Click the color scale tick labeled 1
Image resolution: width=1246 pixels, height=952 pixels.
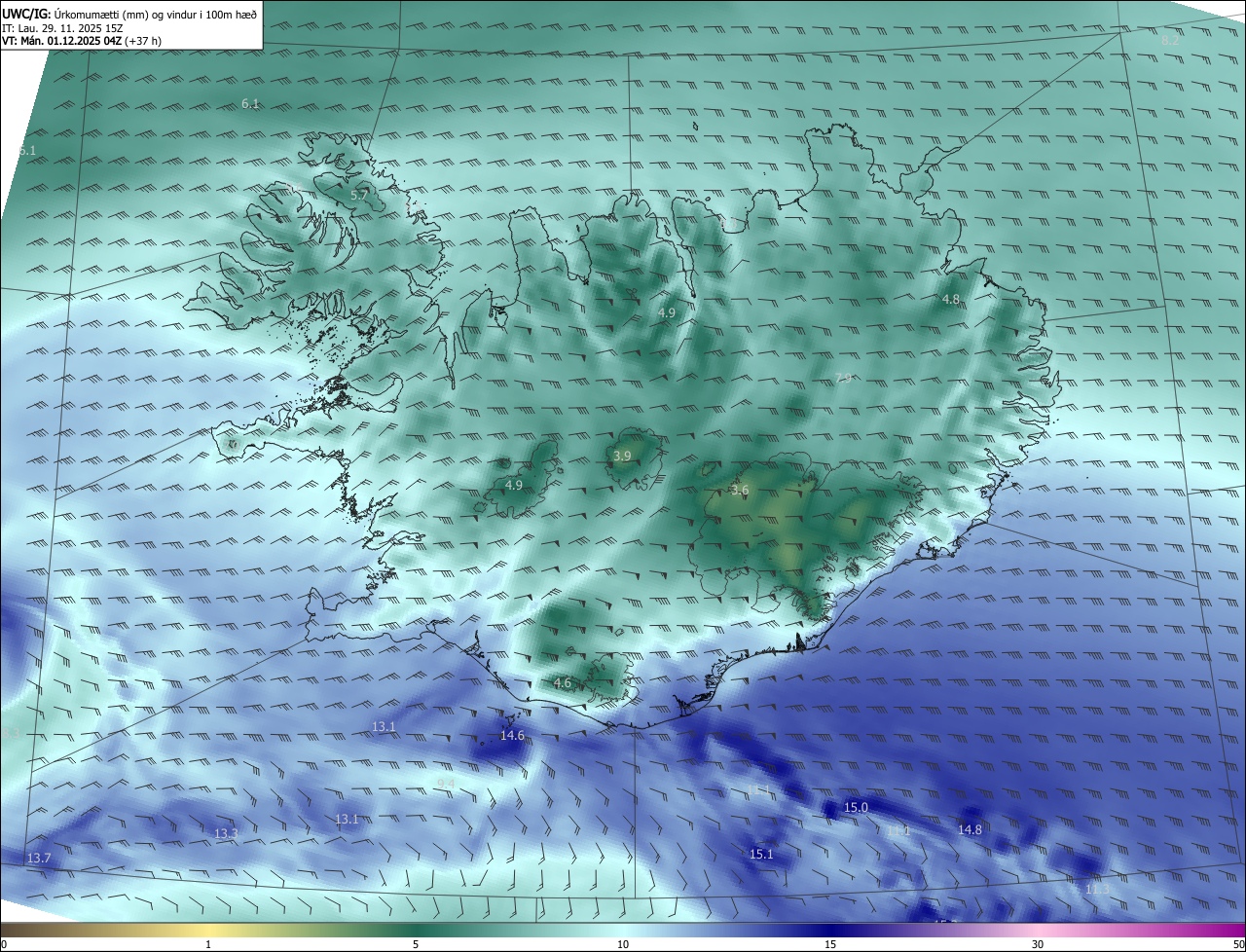208,944
